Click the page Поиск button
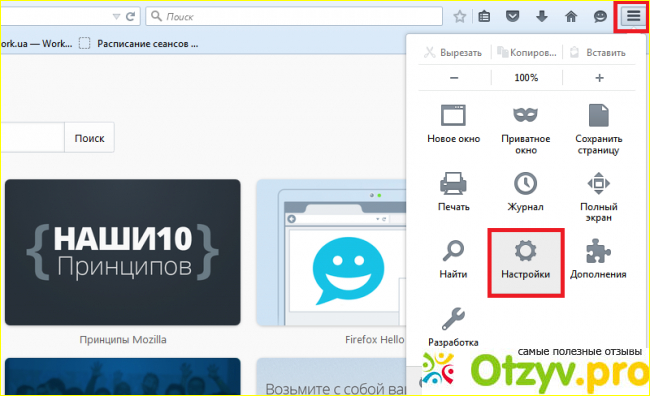This screenshot has width=650, height=396. click(89, 138)
